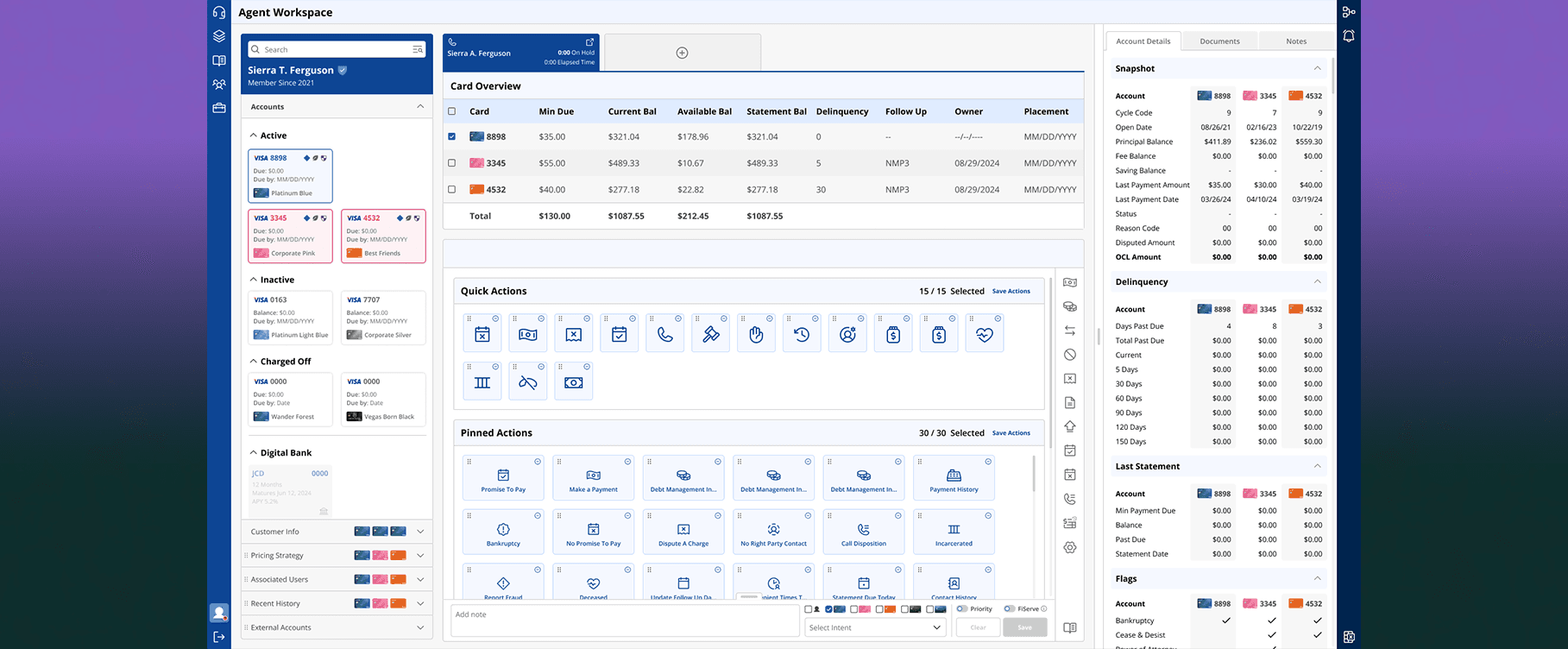1568x649 pixels.
Task: Toggle the Priority switch
Action: (x=961, y=609)
